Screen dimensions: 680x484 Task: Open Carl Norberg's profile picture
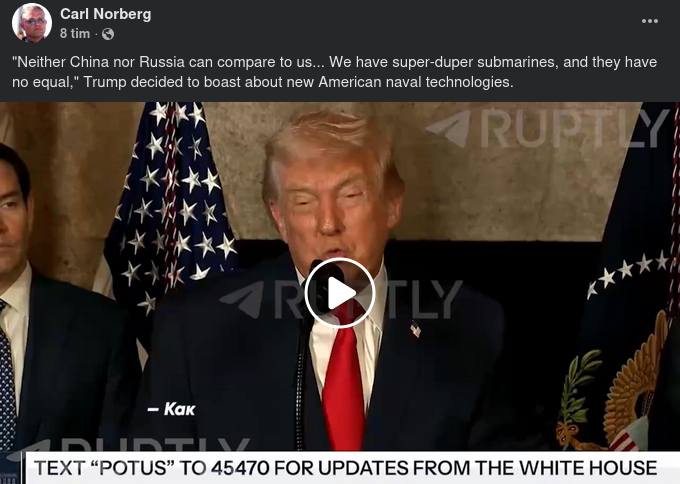click(x=32, y=23)
